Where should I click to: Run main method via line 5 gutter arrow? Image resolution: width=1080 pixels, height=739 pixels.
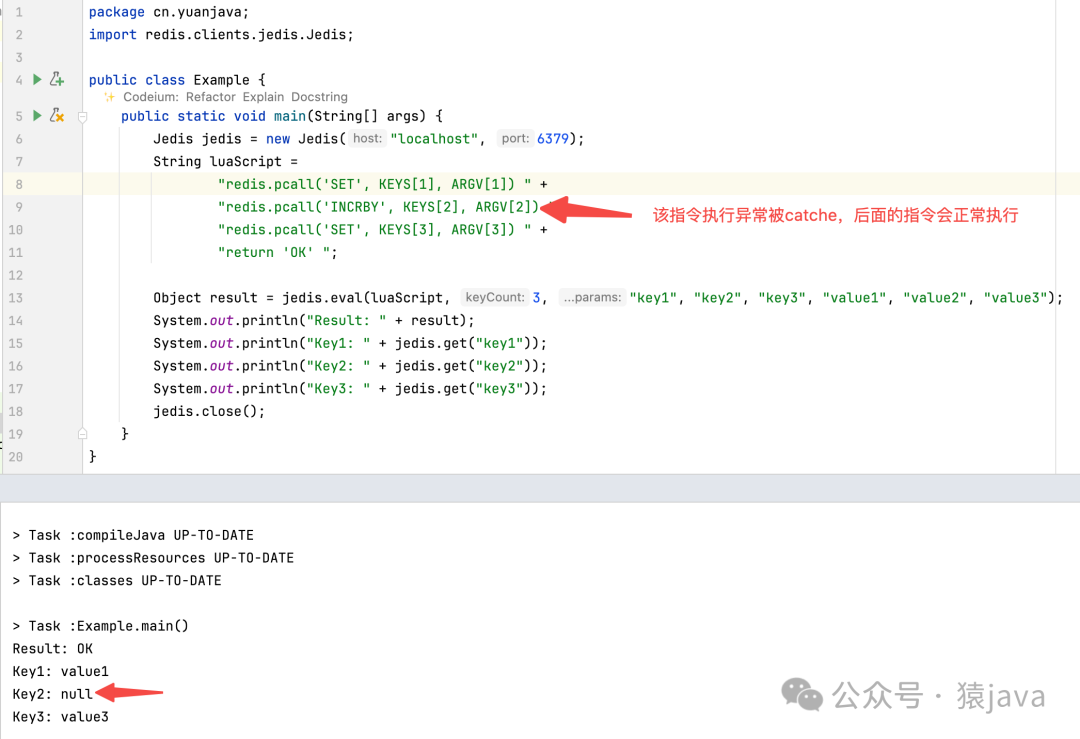click(x=37, y=116)
